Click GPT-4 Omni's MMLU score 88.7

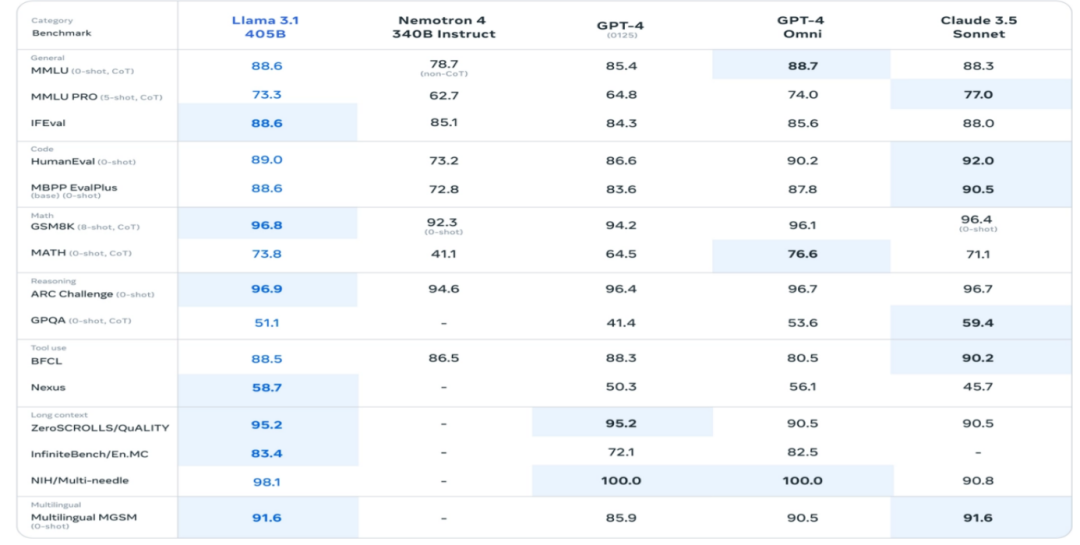click(x=802, y=66)
